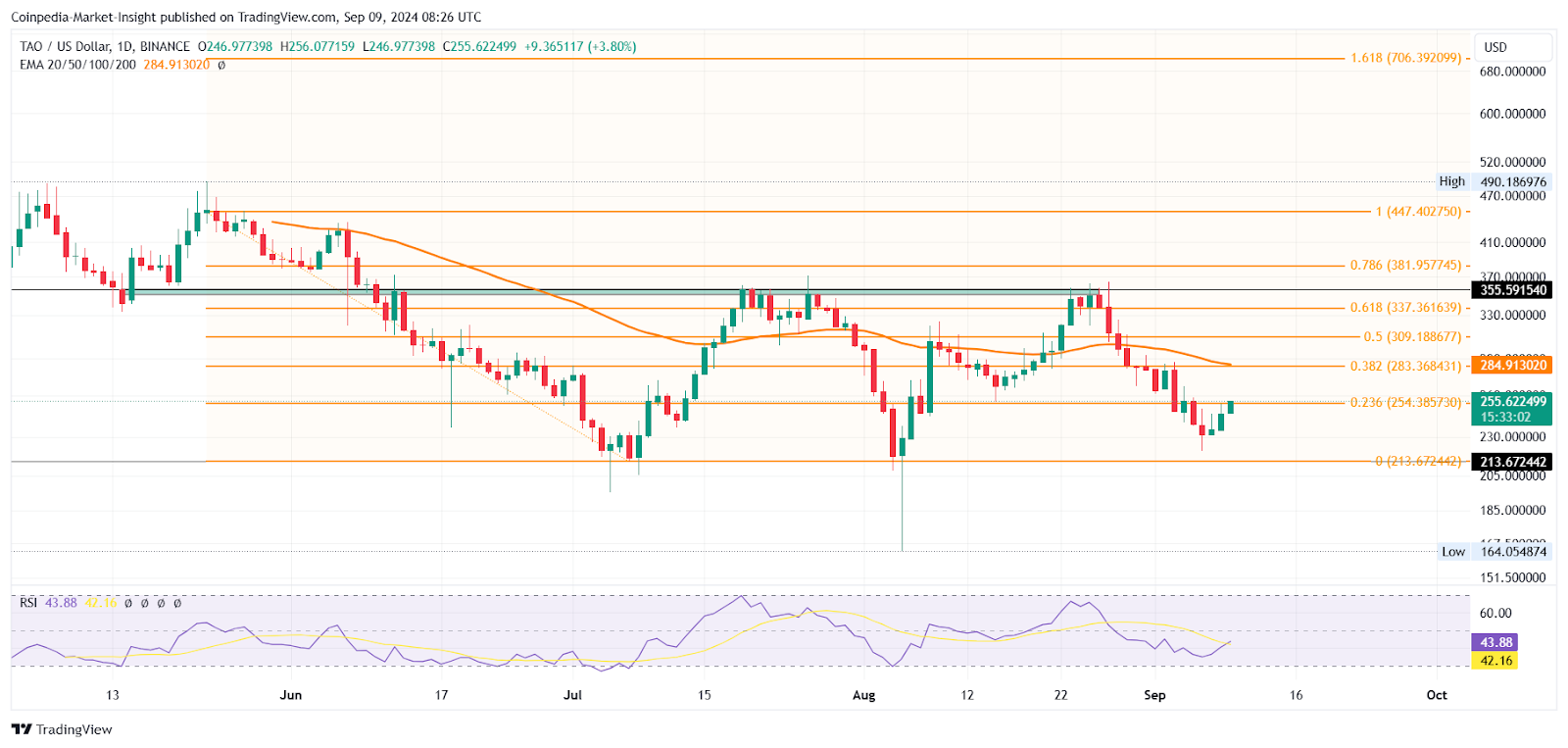This screenshot has width=1568, height=748.
Task: Click the black 355.591540 price tag
Action: tap(1512, 290)
